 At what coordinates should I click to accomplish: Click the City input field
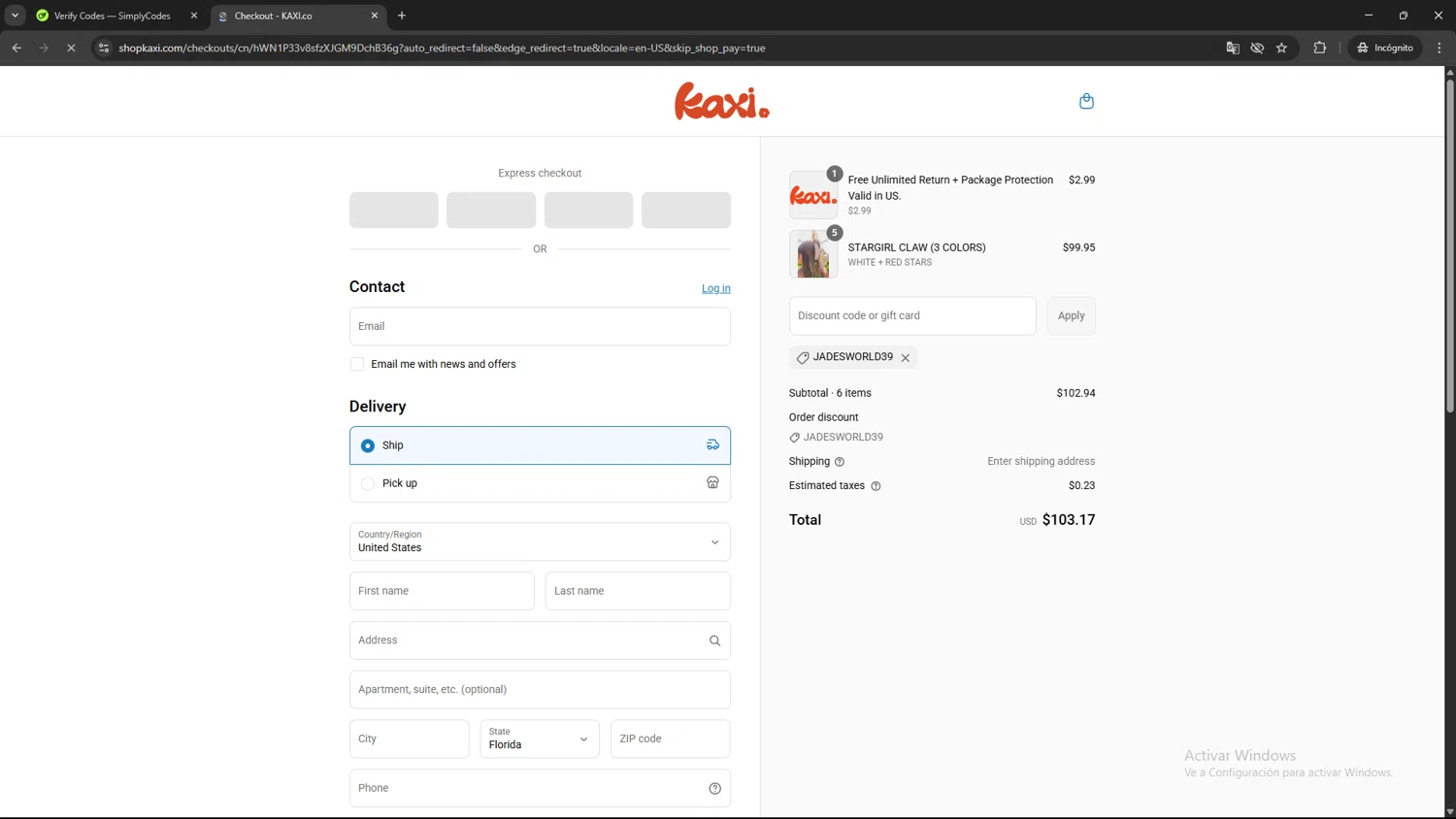coord(410,738)
